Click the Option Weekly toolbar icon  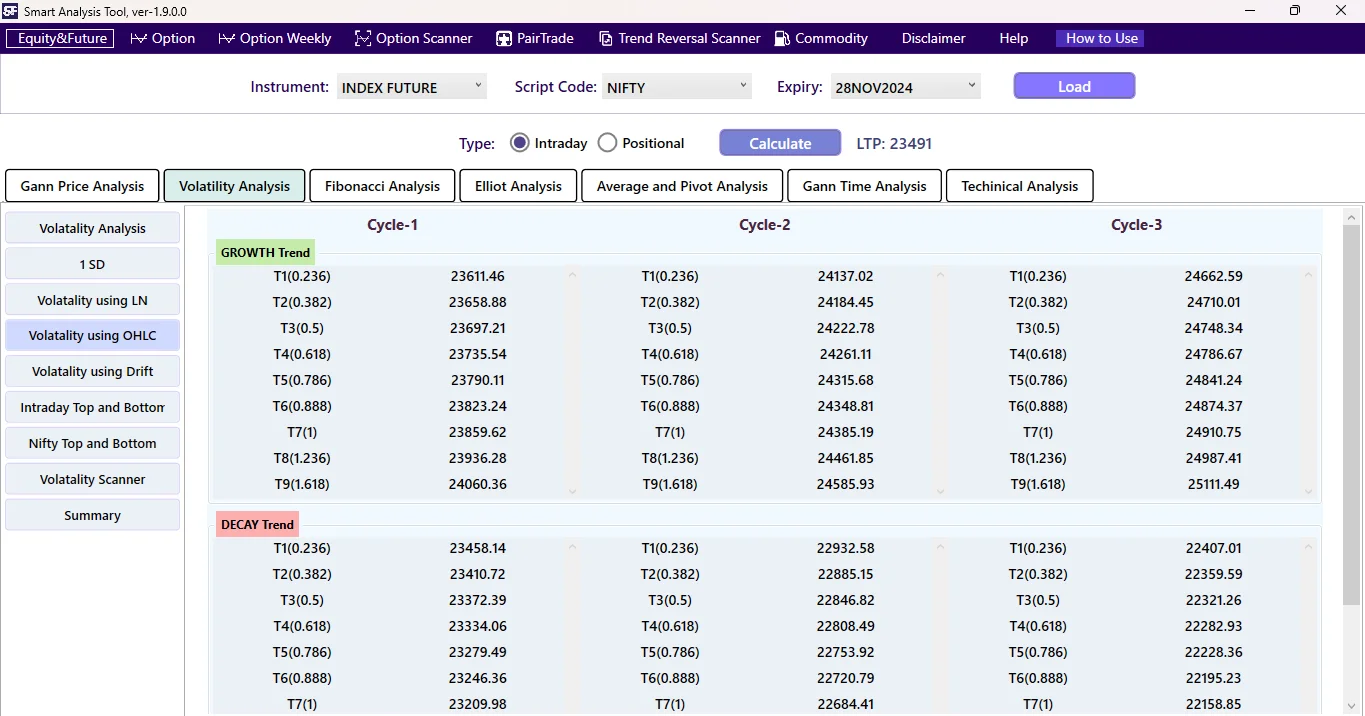pos(226,38)
